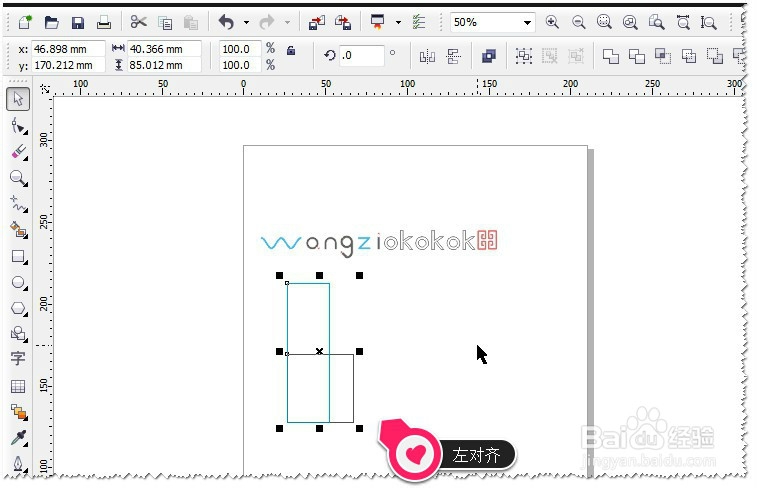Mirror the selection horizontally

427,57
